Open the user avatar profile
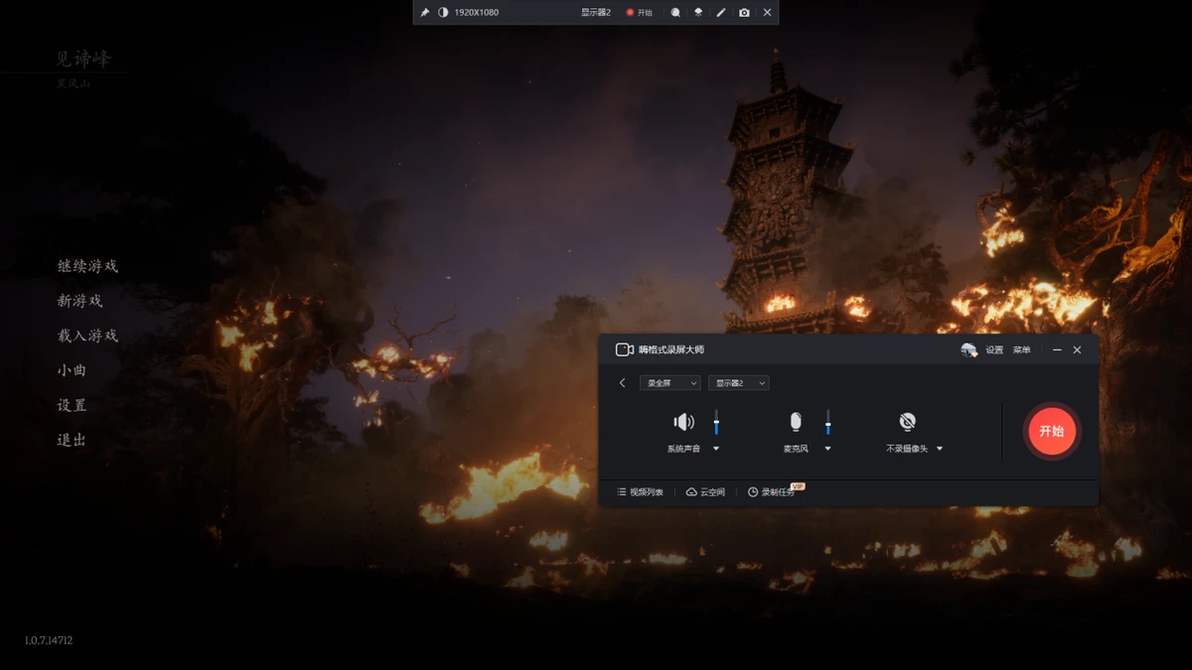 (x=968, y=349)
